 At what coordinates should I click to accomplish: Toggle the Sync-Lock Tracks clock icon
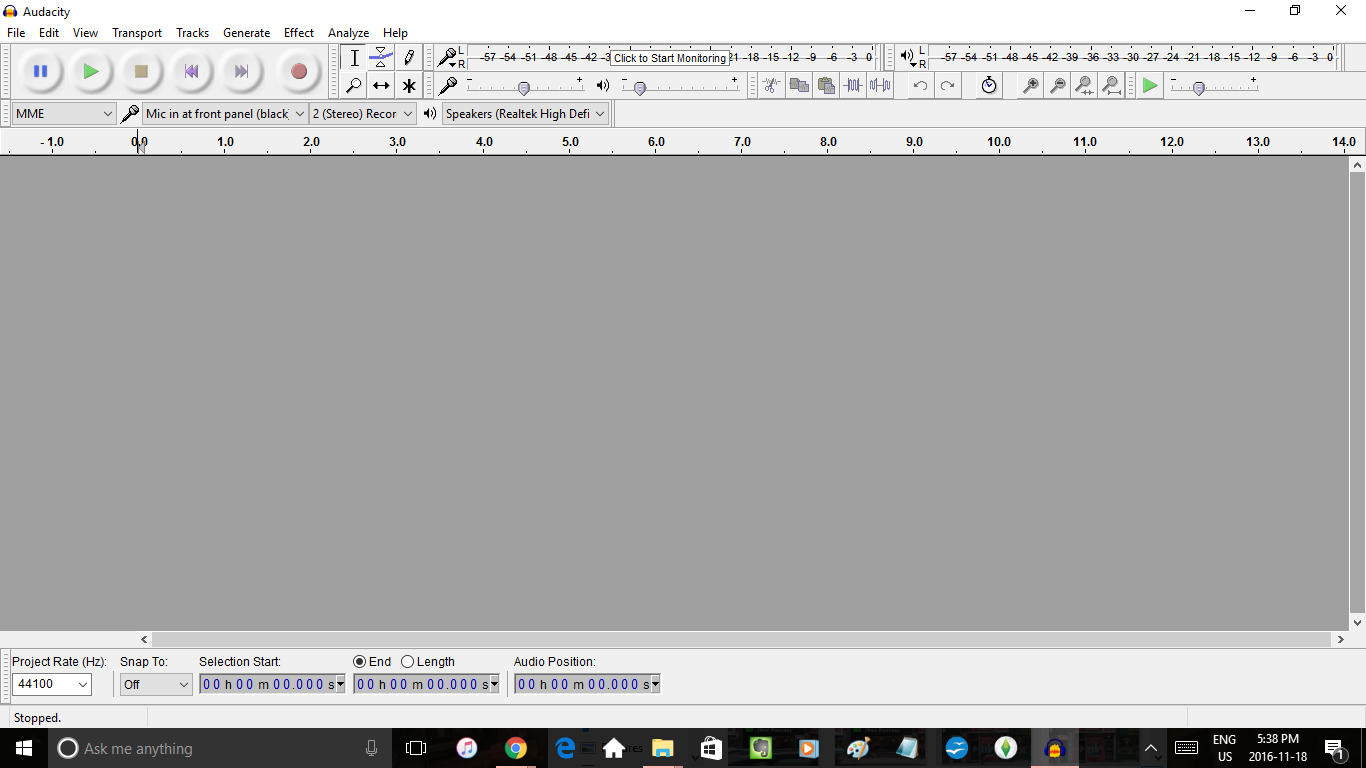pos(989,86)
